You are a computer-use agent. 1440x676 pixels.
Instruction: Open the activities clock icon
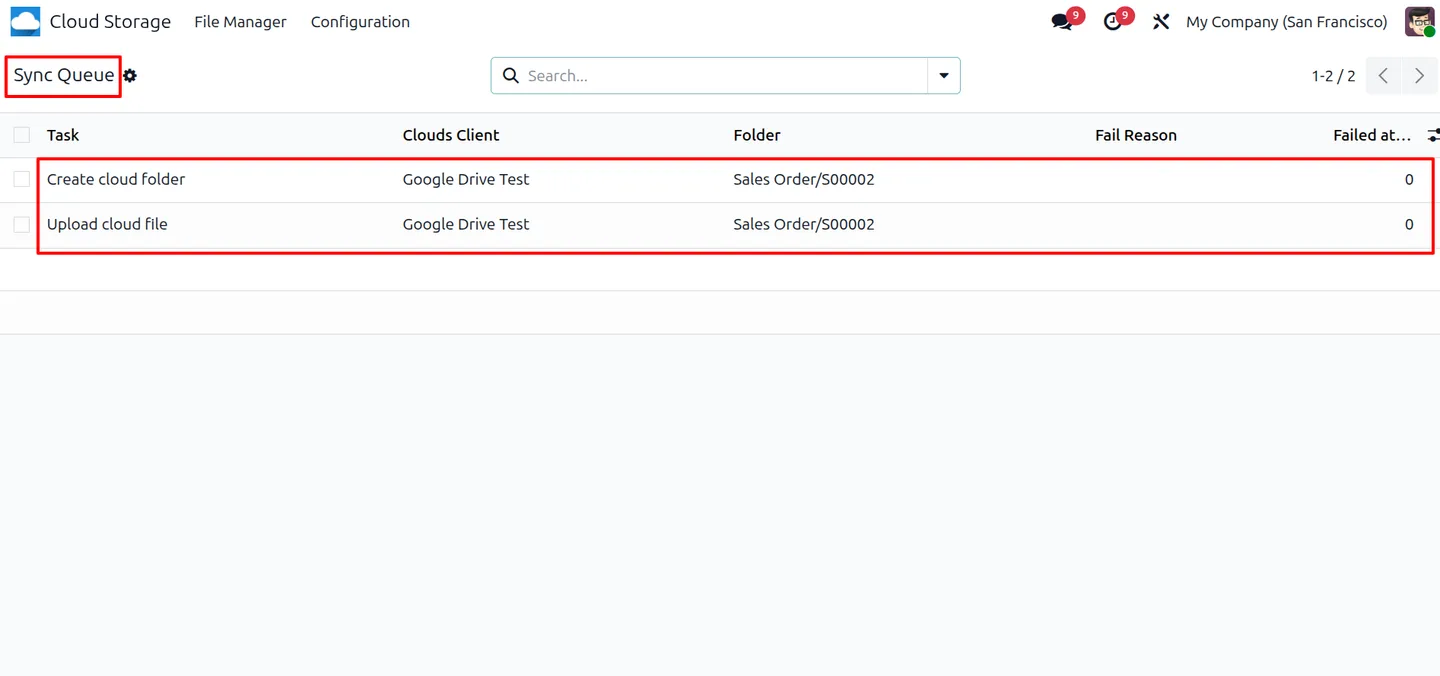pyautogui.click(x=1112, y=22)
